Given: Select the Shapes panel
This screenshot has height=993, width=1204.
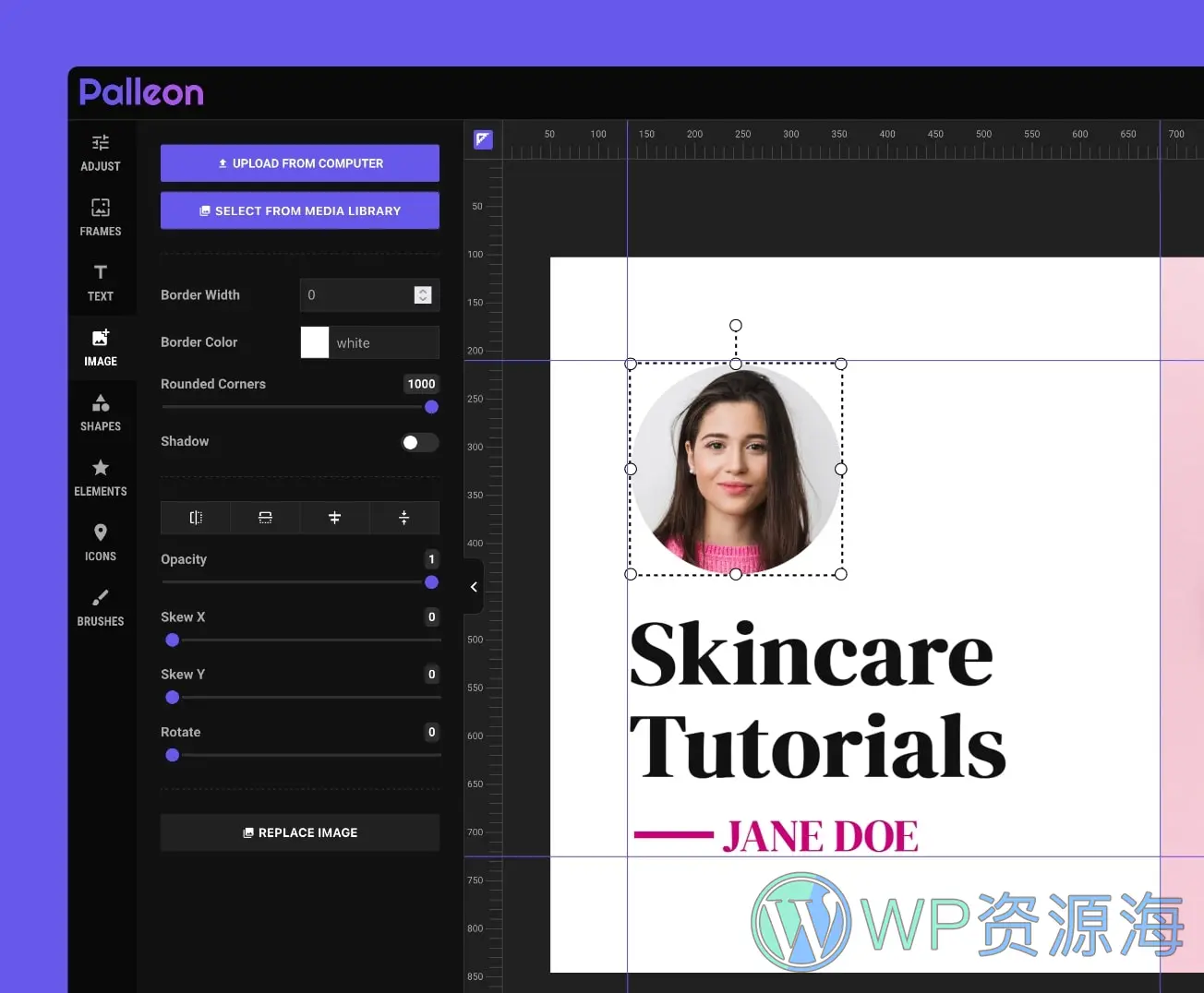Looking at the screenshot, I should [x=100, y=413].
